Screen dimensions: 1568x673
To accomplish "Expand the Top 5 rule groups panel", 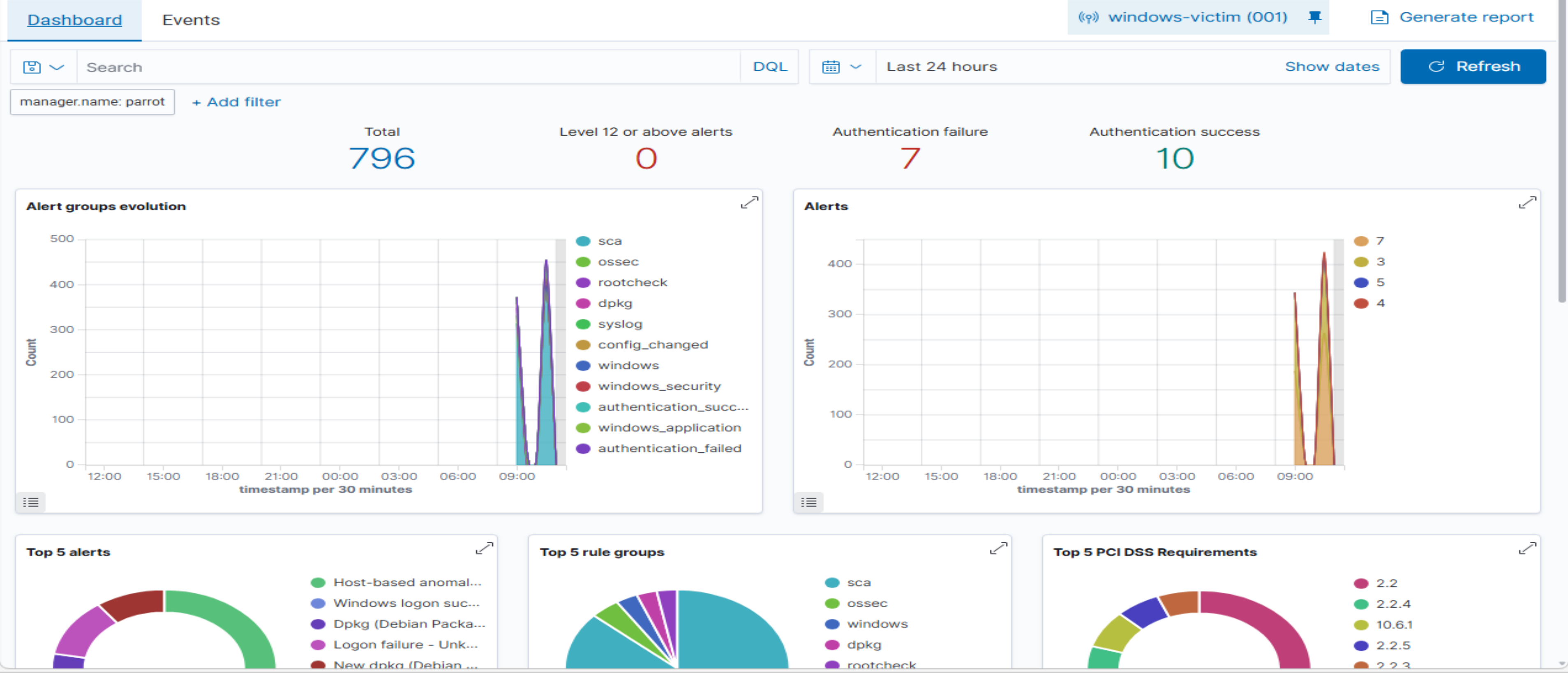I will (x=998, y=548).
